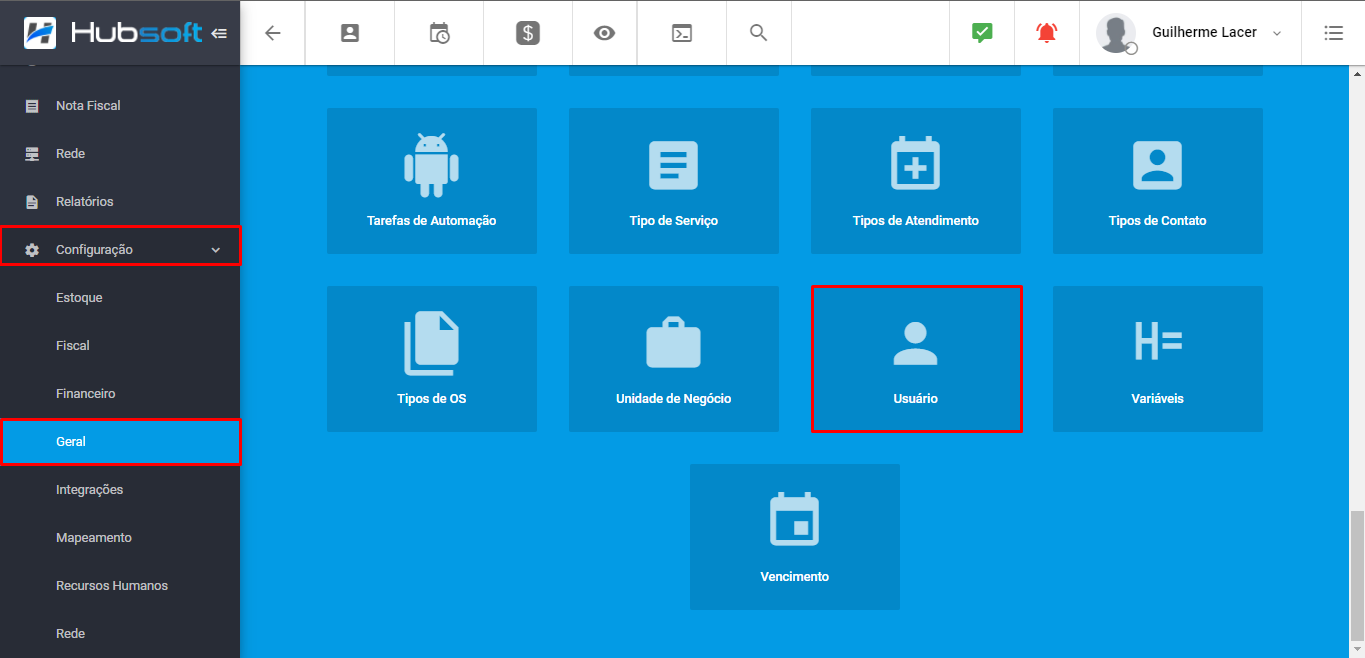Open the green chat checkmark icon

click(x=982, y=33)
